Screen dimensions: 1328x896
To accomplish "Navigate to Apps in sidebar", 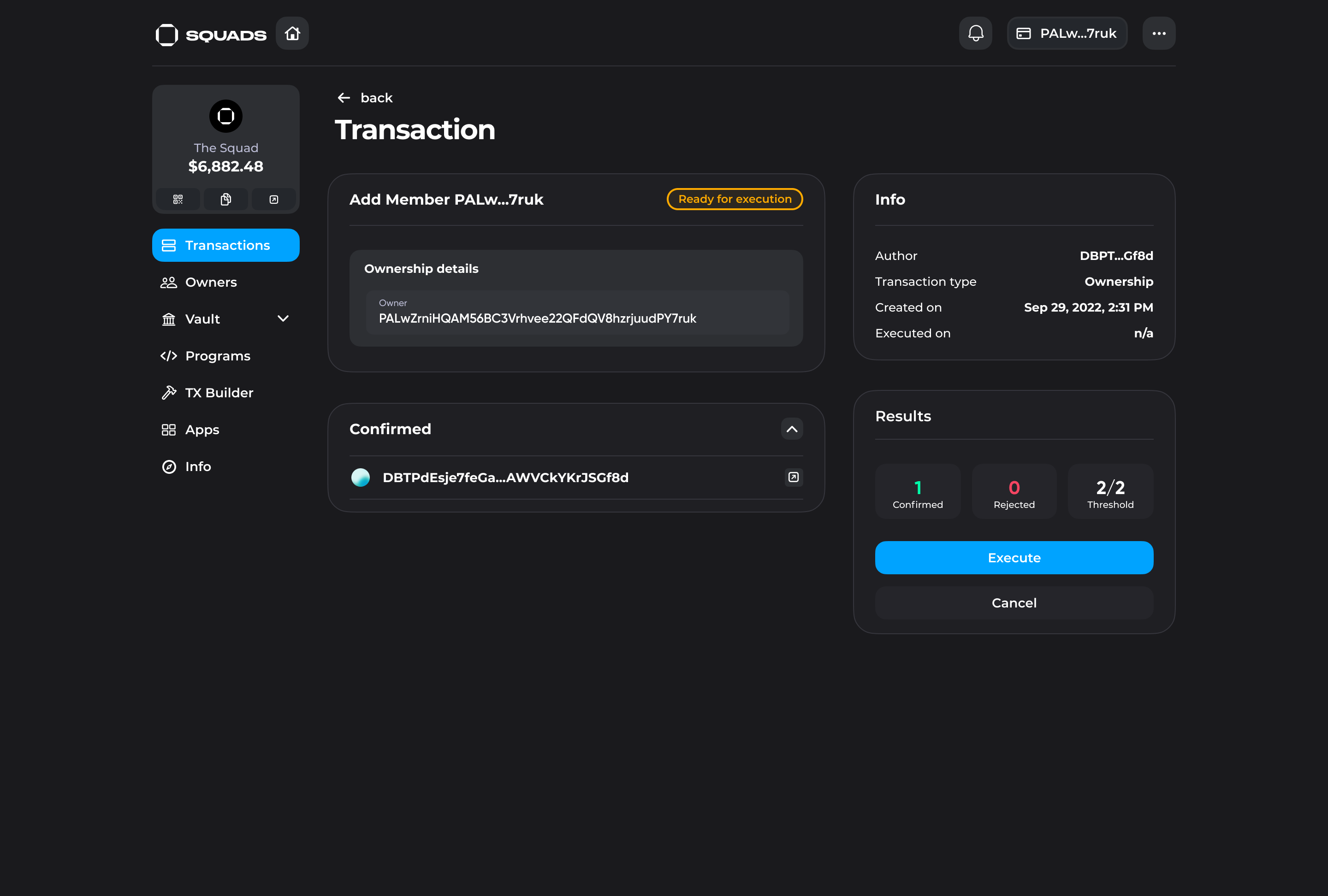I will 202,430.
